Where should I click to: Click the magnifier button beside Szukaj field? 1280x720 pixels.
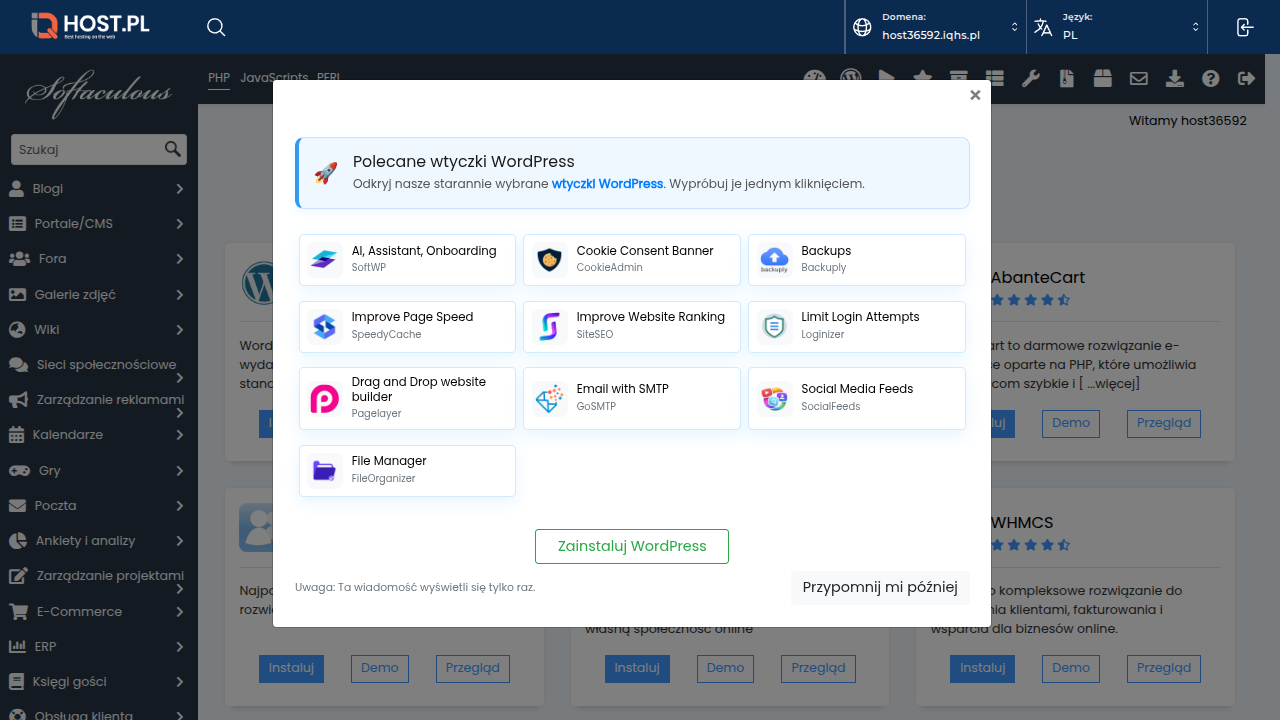(x=173, y=150)
